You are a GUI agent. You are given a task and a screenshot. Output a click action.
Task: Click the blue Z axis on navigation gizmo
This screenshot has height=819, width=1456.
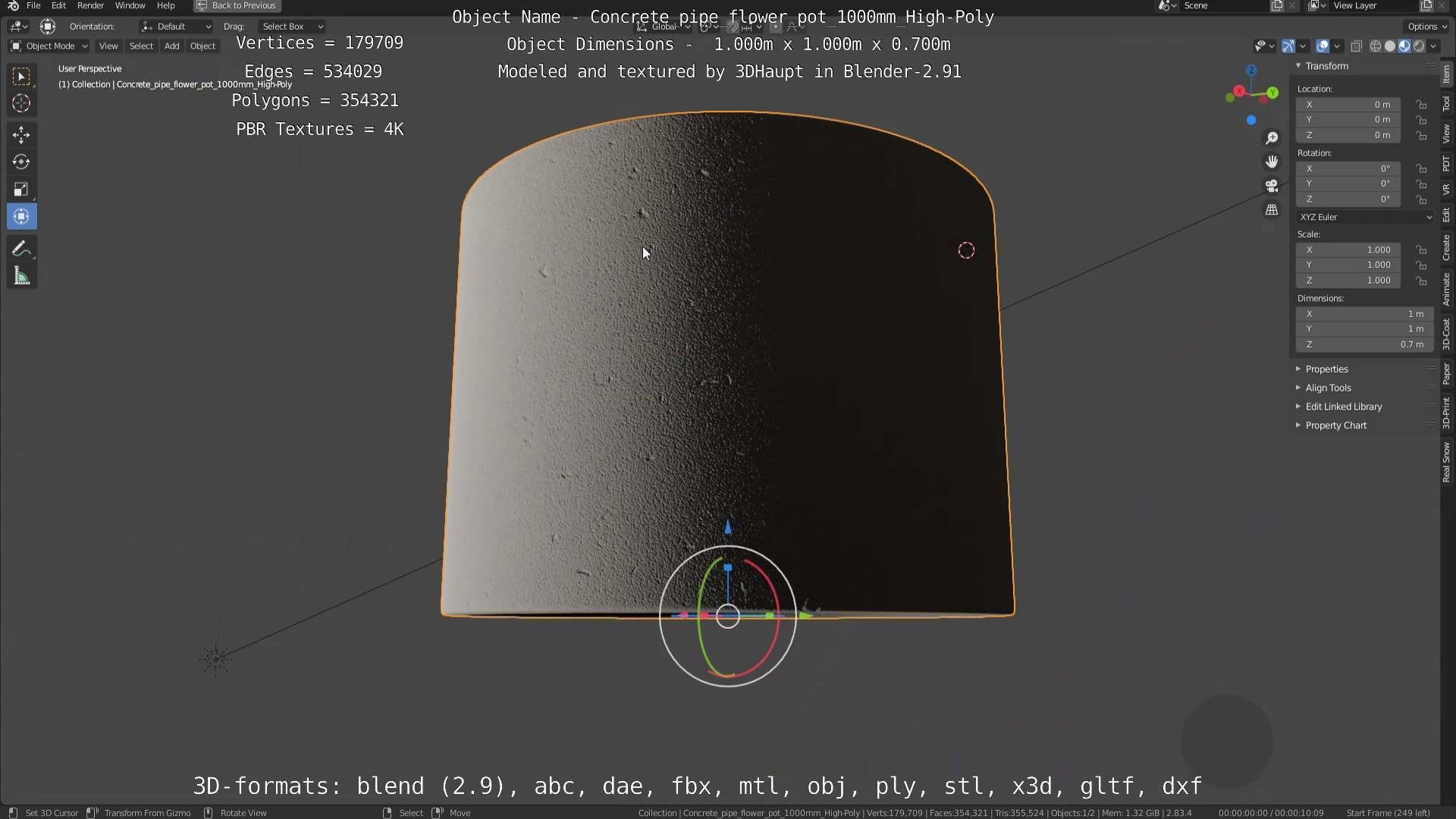point(1251,71)
